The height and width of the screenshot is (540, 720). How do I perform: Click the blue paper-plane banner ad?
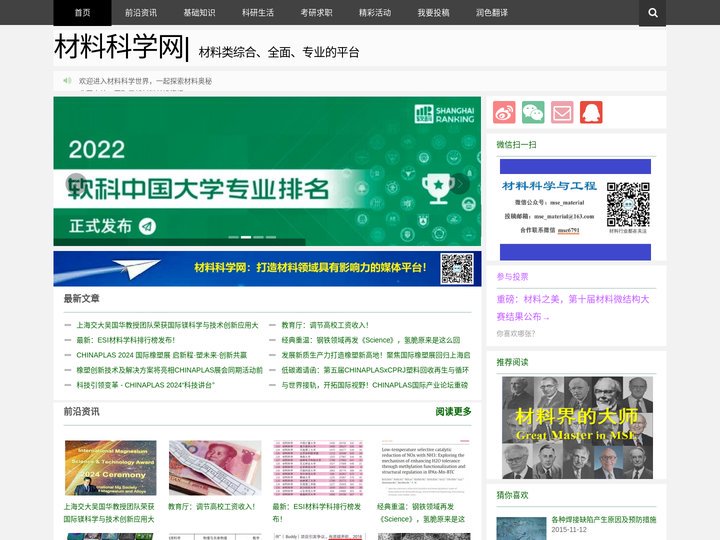click(x=267, y=269)
